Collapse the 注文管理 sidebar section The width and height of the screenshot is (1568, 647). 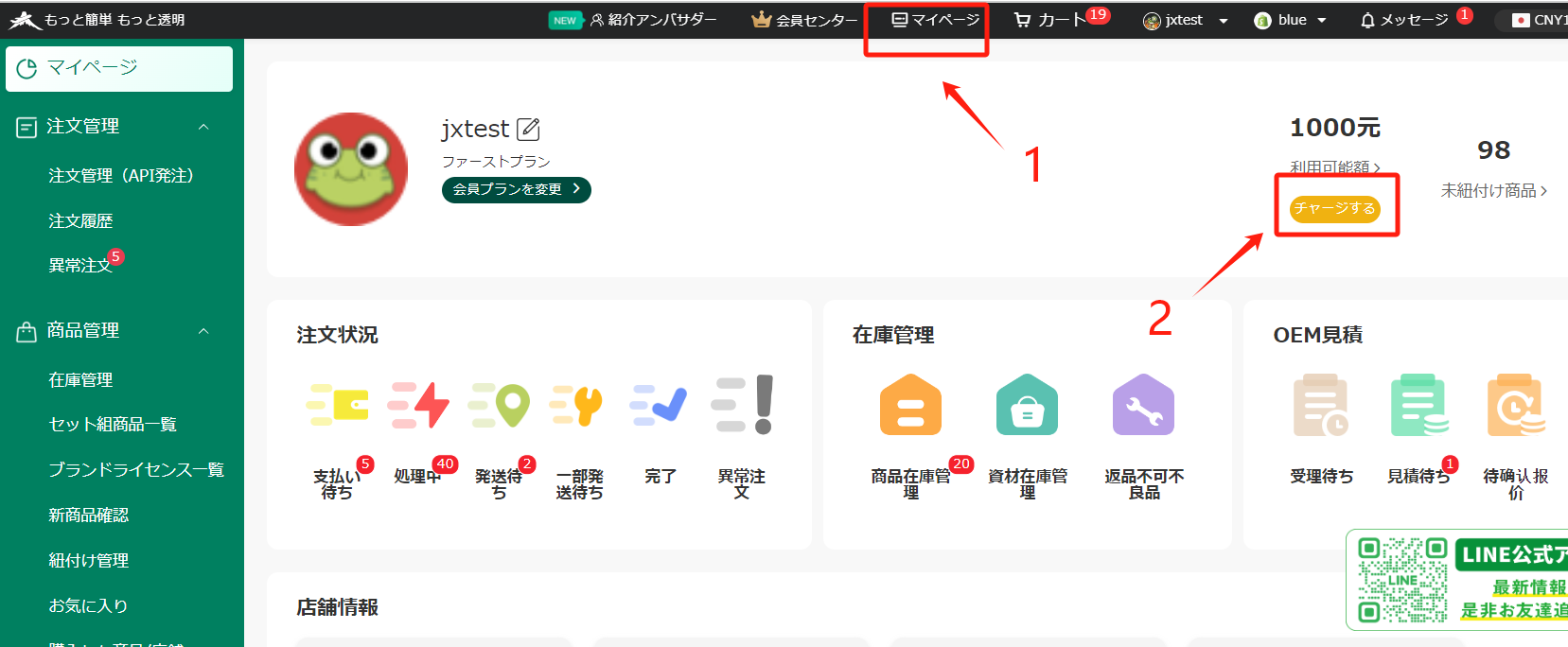(203, 127)
